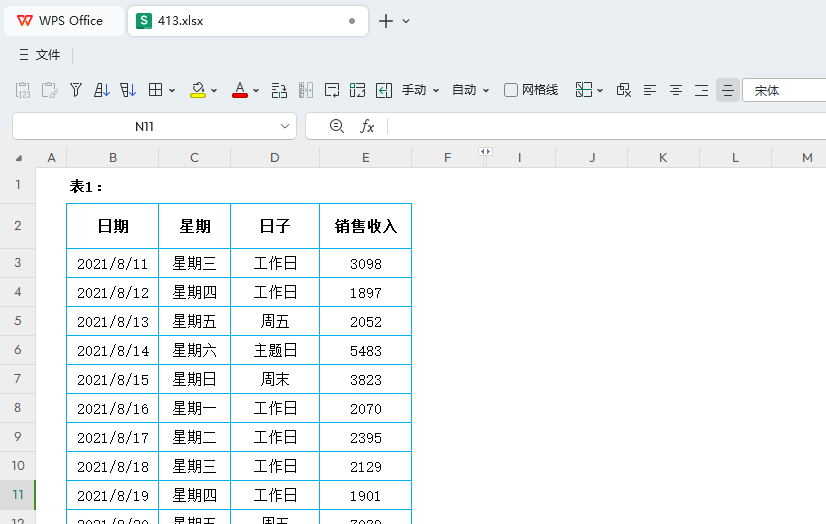Image resolution: width=826 pixels, height=524 pixels.
Task: Select the sales value 1901
Action: (x=366, y=495)
